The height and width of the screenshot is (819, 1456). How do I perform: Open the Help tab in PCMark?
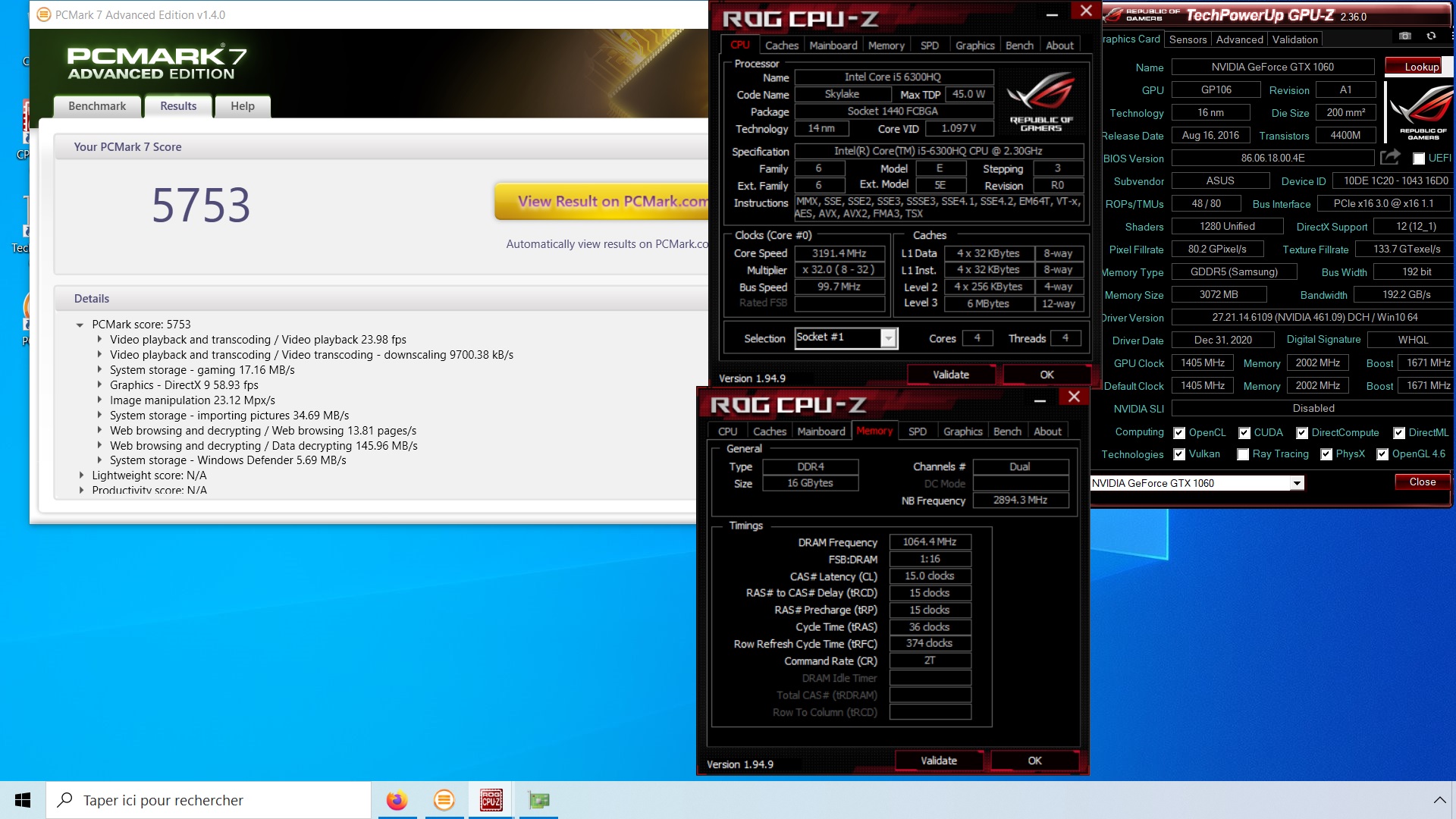tap(243, 106)
